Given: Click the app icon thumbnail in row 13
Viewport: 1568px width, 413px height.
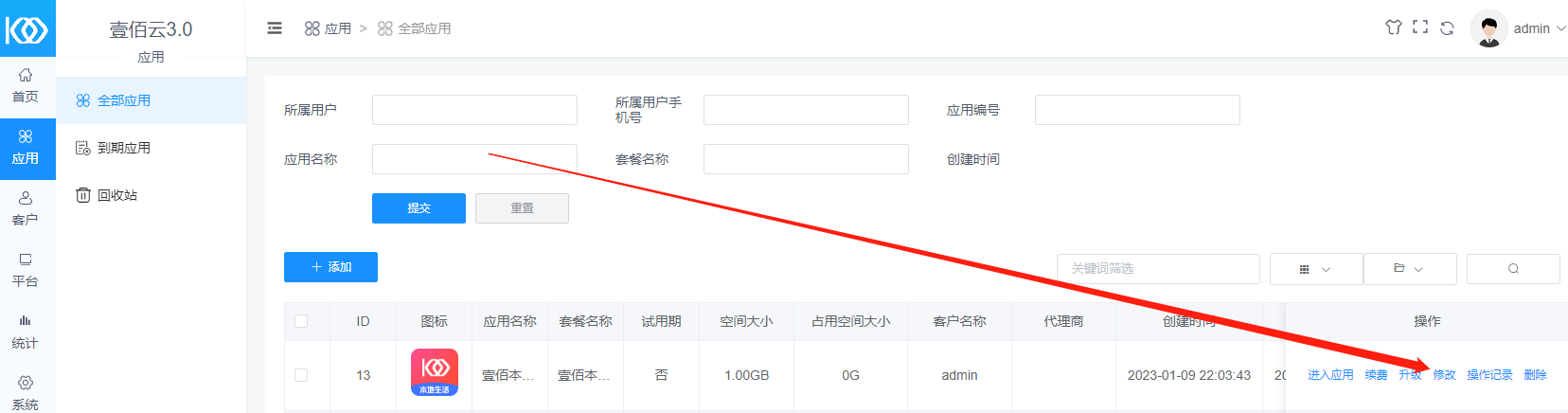Looking at the screenshot, I should point(435,372).
